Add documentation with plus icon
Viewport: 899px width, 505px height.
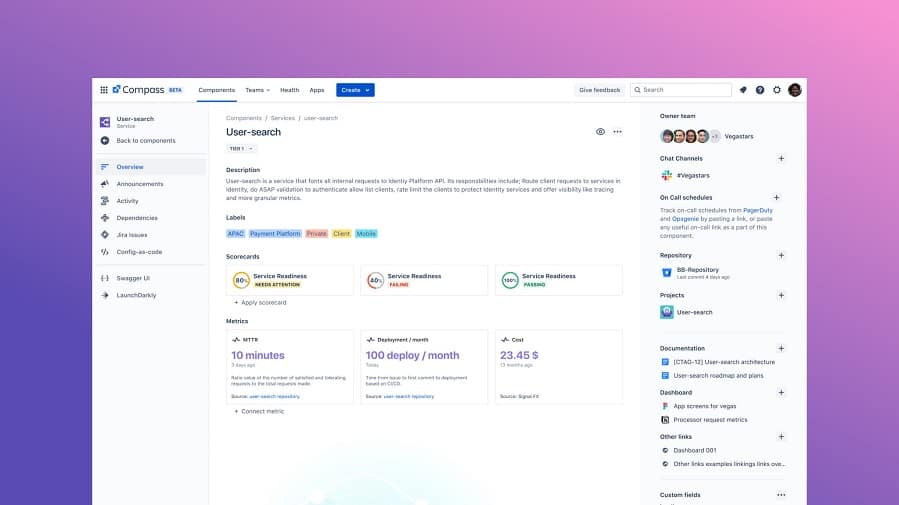pyautogui.click(x=781, y=348)
